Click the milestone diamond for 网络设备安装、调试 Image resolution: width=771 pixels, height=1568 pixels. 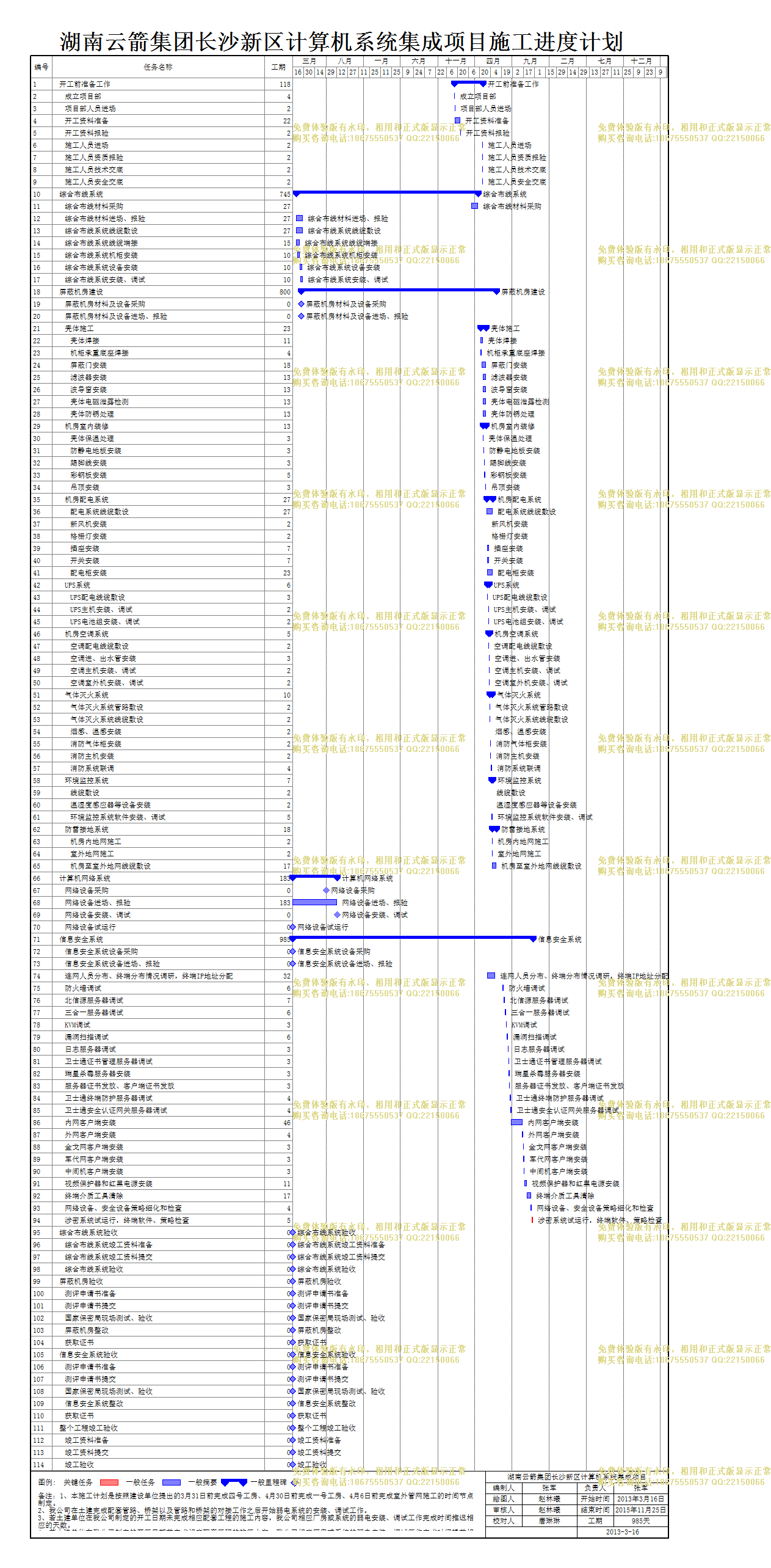[337, 914]
